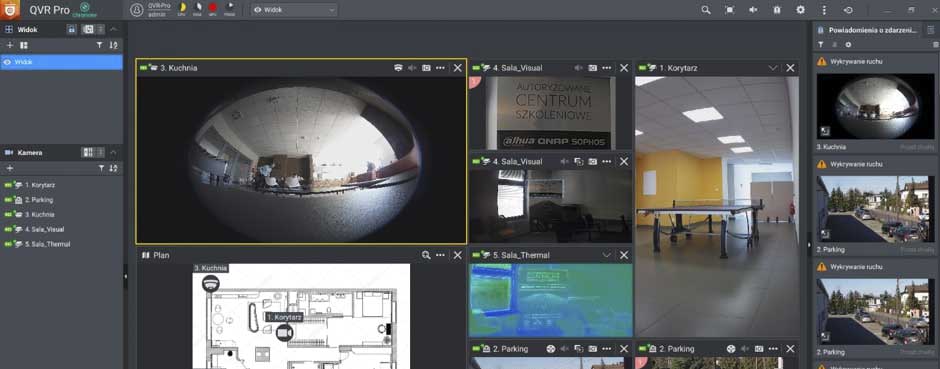Toggle fullscreen view from top toolbar
Screen dimensions: 940x369
[729, 10]
